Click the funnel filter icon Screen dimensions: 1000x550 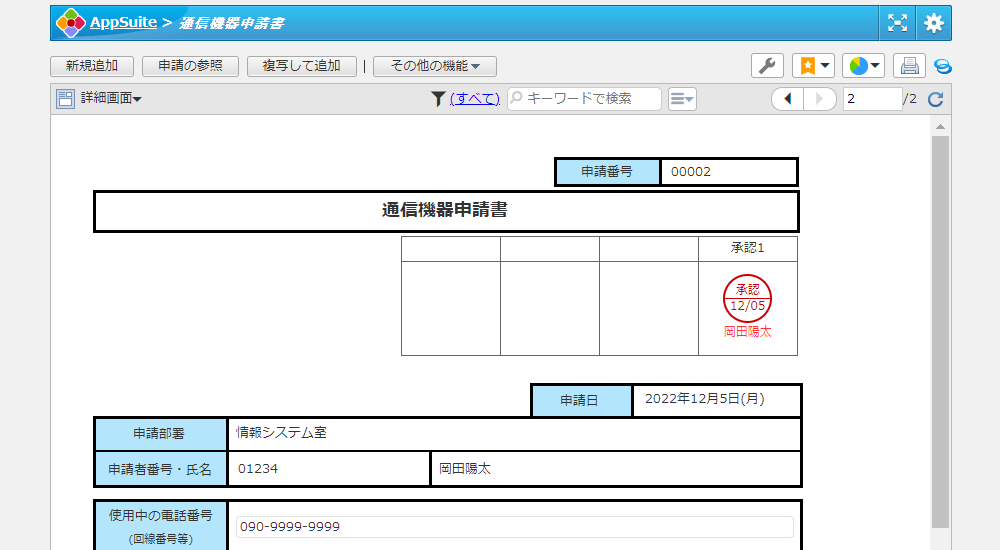(438, 98)
